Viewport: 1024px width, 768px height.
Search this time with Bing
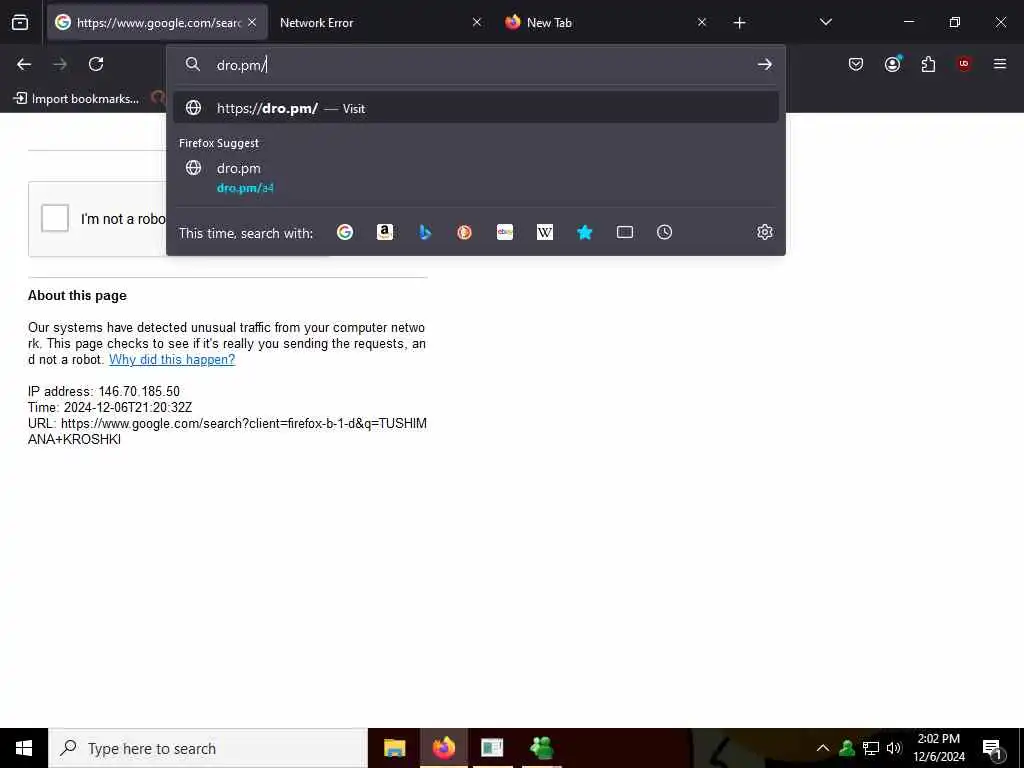[425, 232]
